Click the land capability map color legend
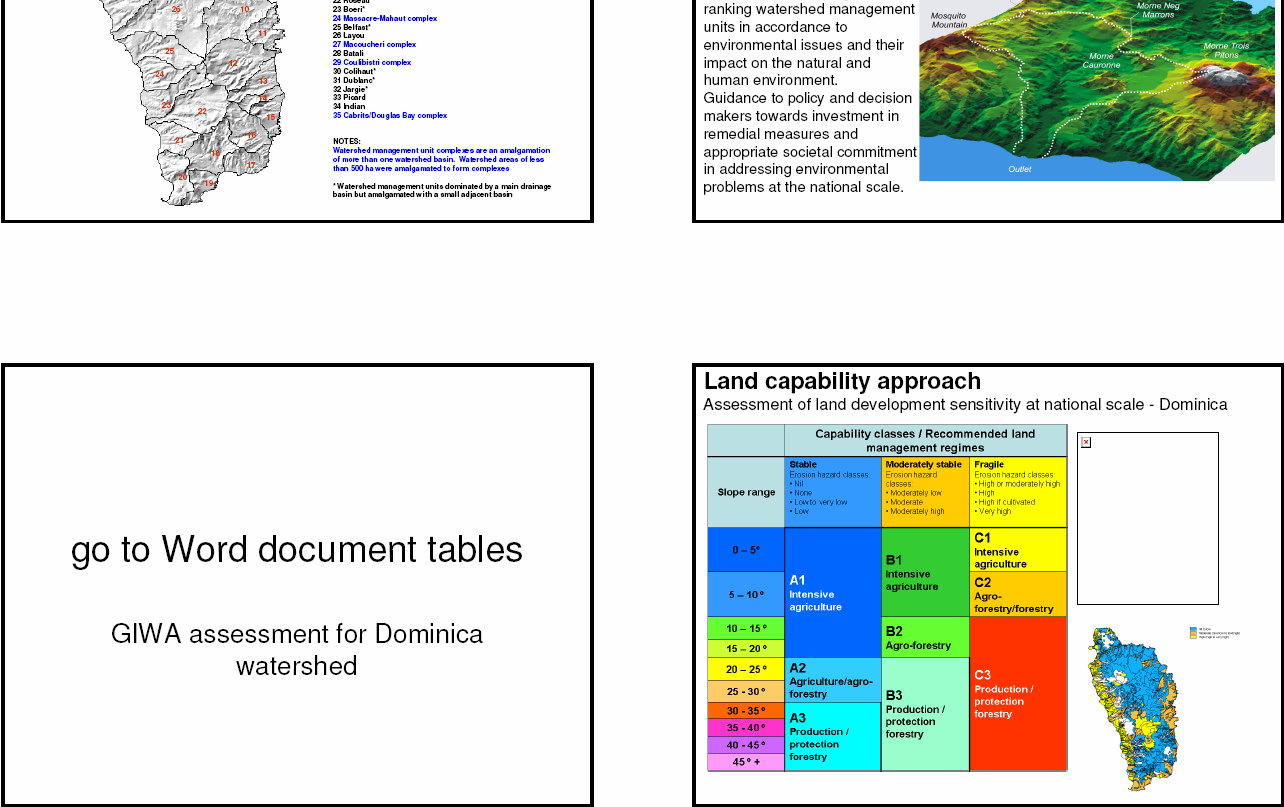1284x807 pixels. coord(1214,633)
